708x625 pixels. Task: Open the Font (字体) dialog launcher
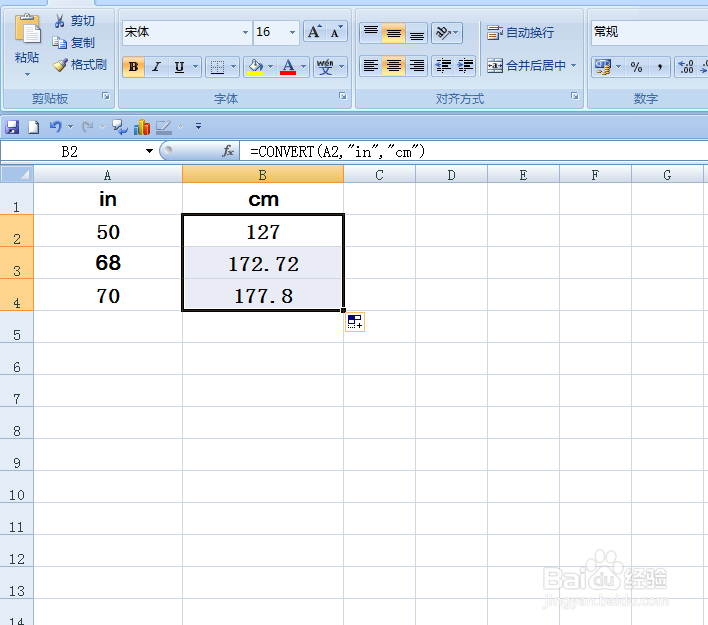pos(343,96)
